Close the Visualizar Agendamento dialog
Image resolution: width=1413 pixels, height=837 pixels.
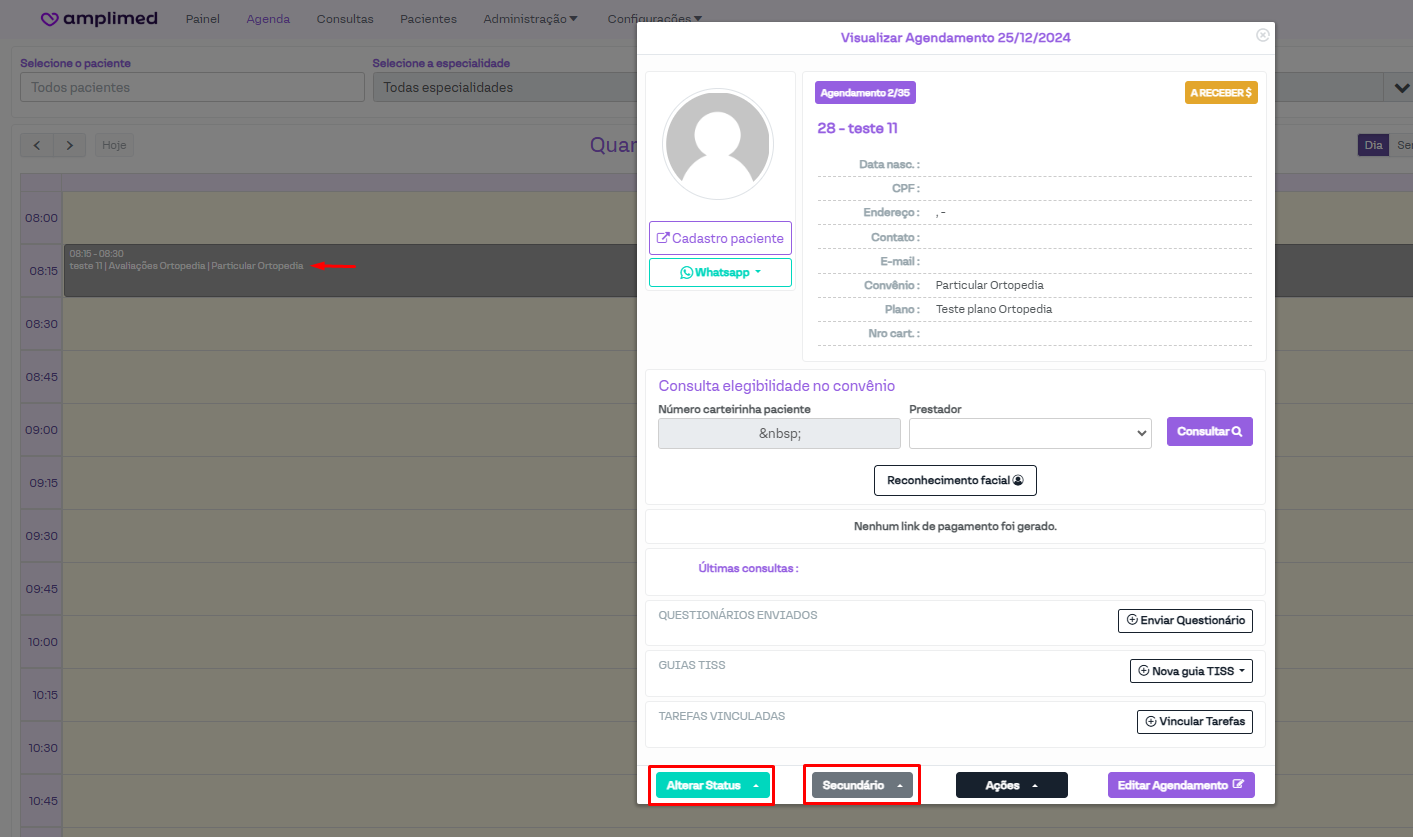tap(1262, 35)
